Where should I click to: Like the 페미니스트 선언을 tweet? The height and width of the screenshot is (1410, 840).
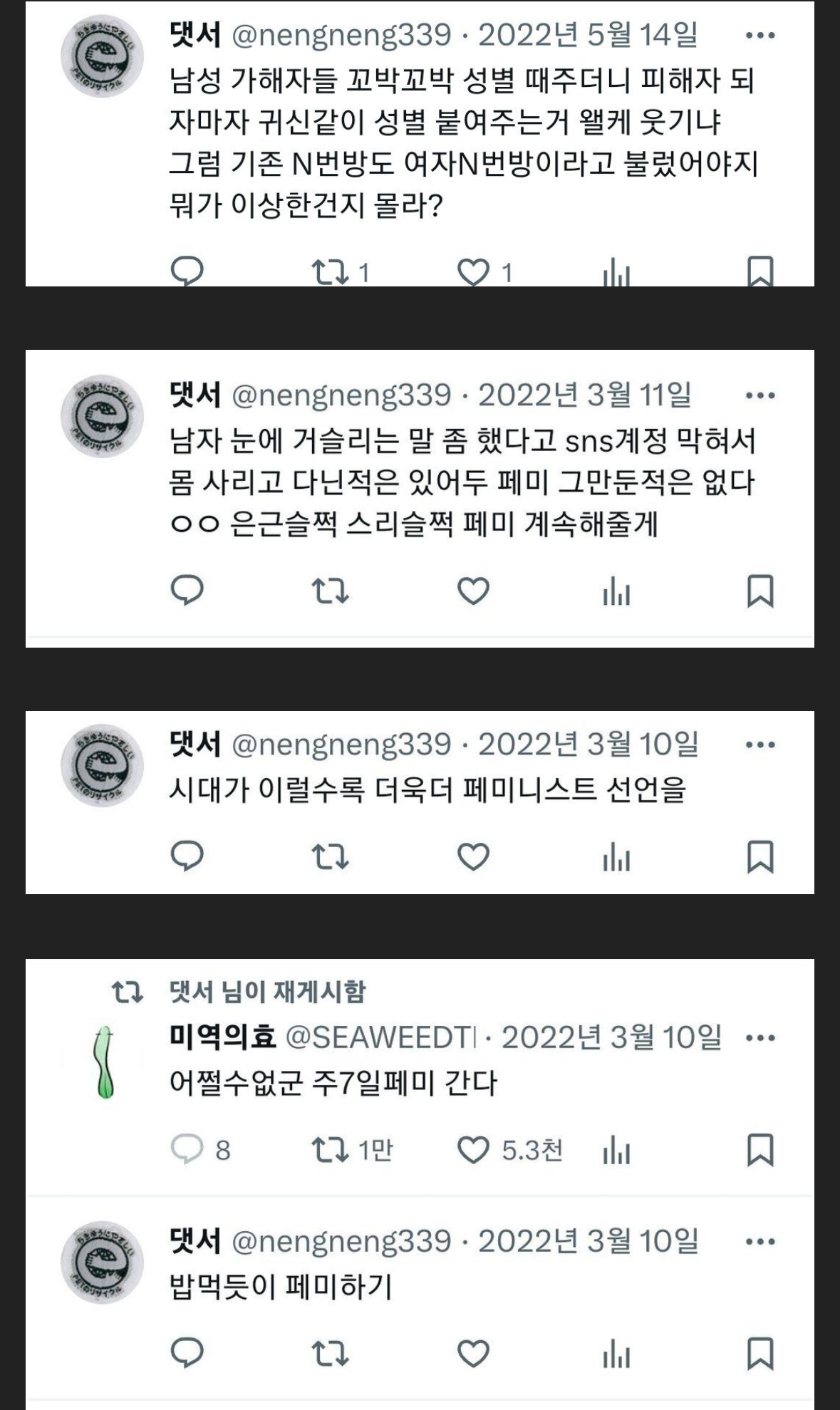pos(473,857)
